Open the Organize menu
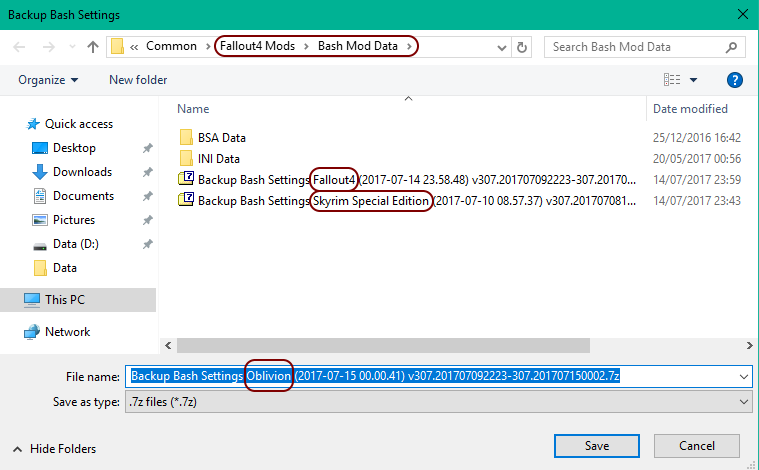 pyautogui.click(x=48, y=80)
